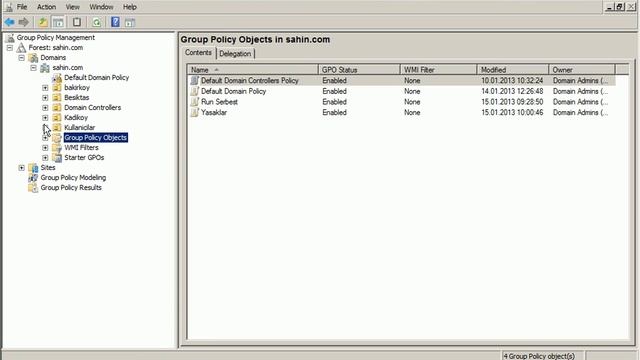Click modified date 15.01.2013 10:00:46
Viewport: 640px width, 360px height.
coord(512,113)
